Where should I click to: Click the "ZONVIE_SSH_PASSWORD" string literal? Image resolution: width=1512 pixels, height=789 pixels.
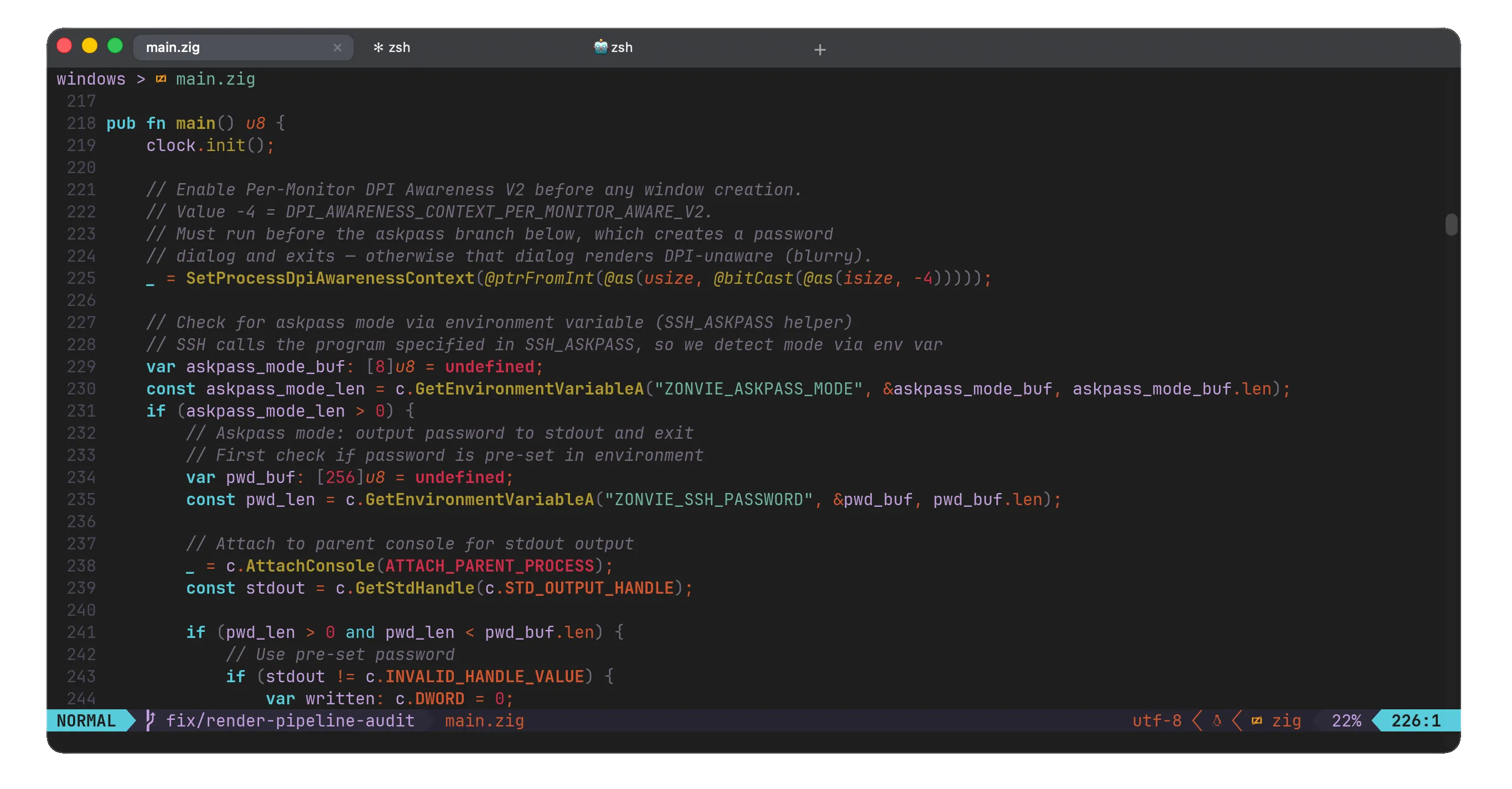tap(708, 500)
